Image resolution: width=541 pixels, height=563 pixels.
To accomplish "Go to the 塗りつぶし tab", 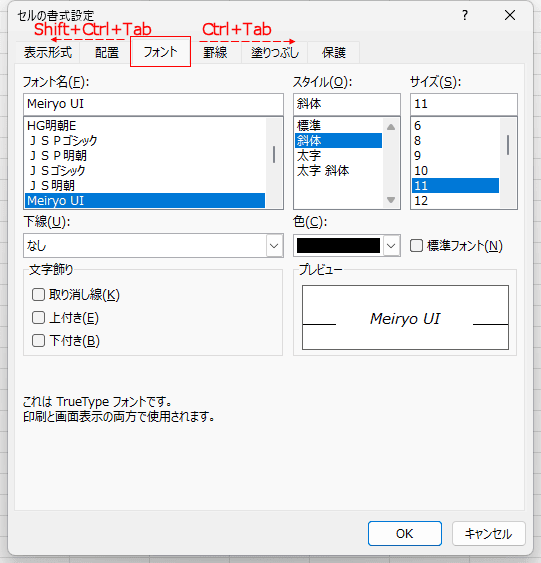I will pos(275,52).
